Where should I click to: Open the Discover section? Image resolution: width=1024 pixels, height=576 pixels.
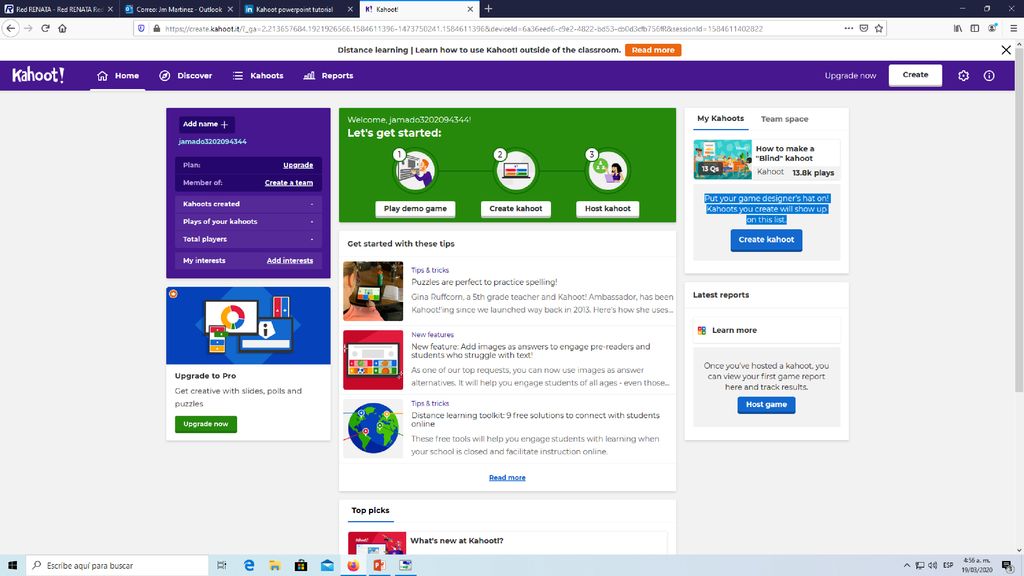185,76
